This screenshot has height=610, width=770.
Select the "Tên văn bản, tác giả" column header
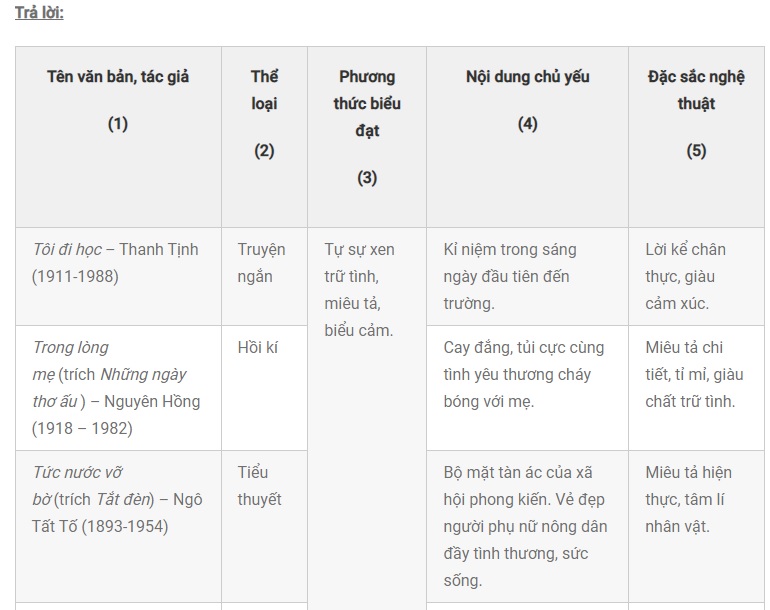tap(118, 77)
